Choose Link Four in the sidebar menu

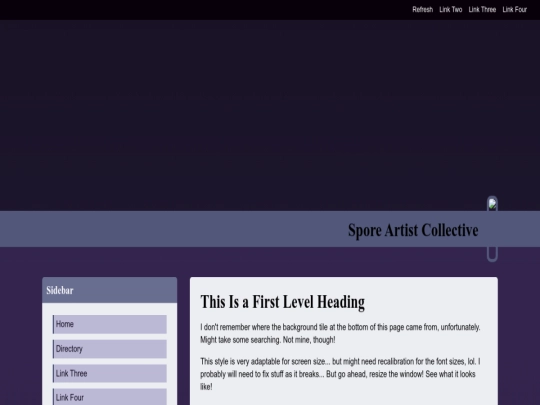pyautogui.click(x=110, y=397)
